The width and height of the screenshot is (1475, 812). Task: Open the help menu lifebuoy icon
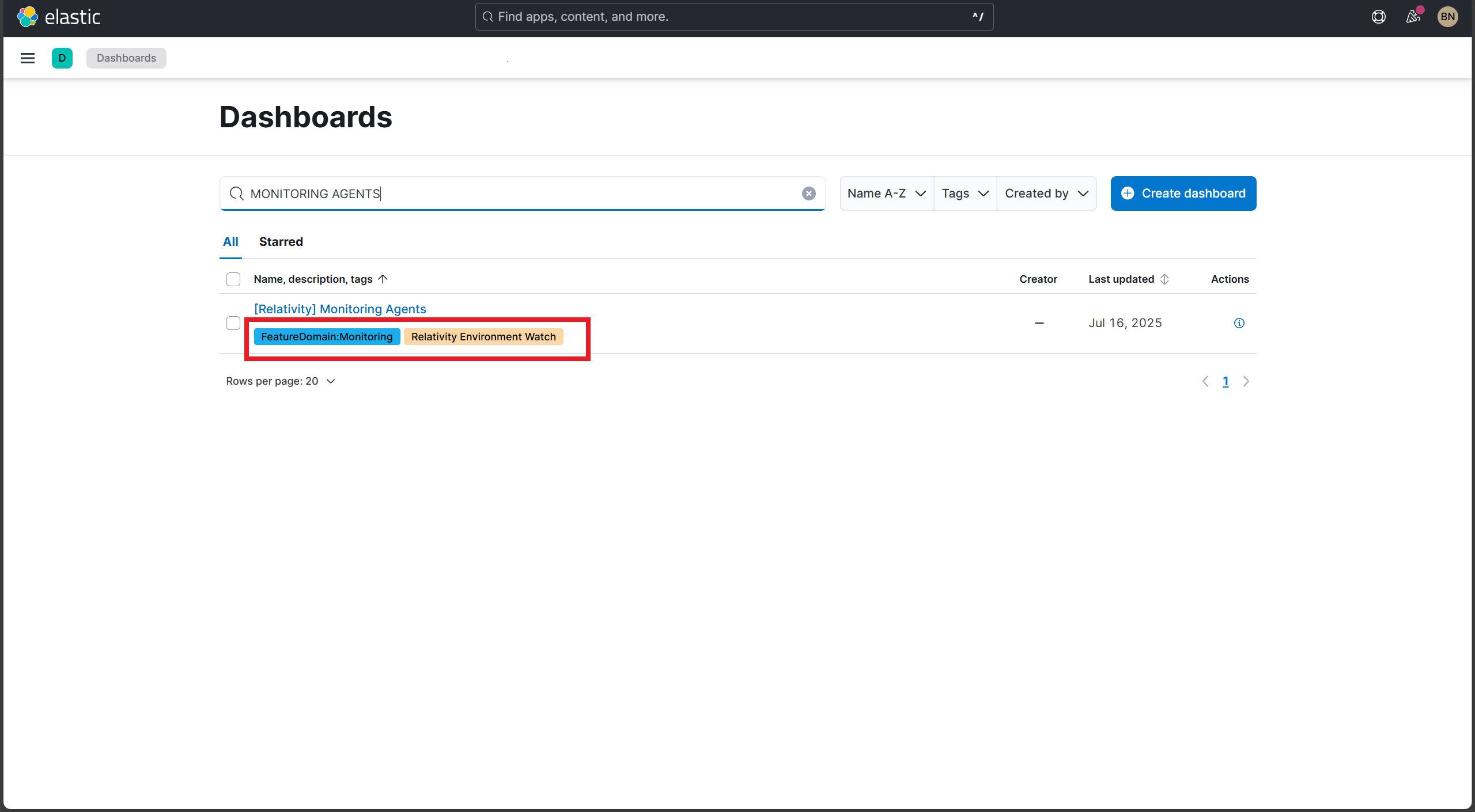pos(1378,17)
